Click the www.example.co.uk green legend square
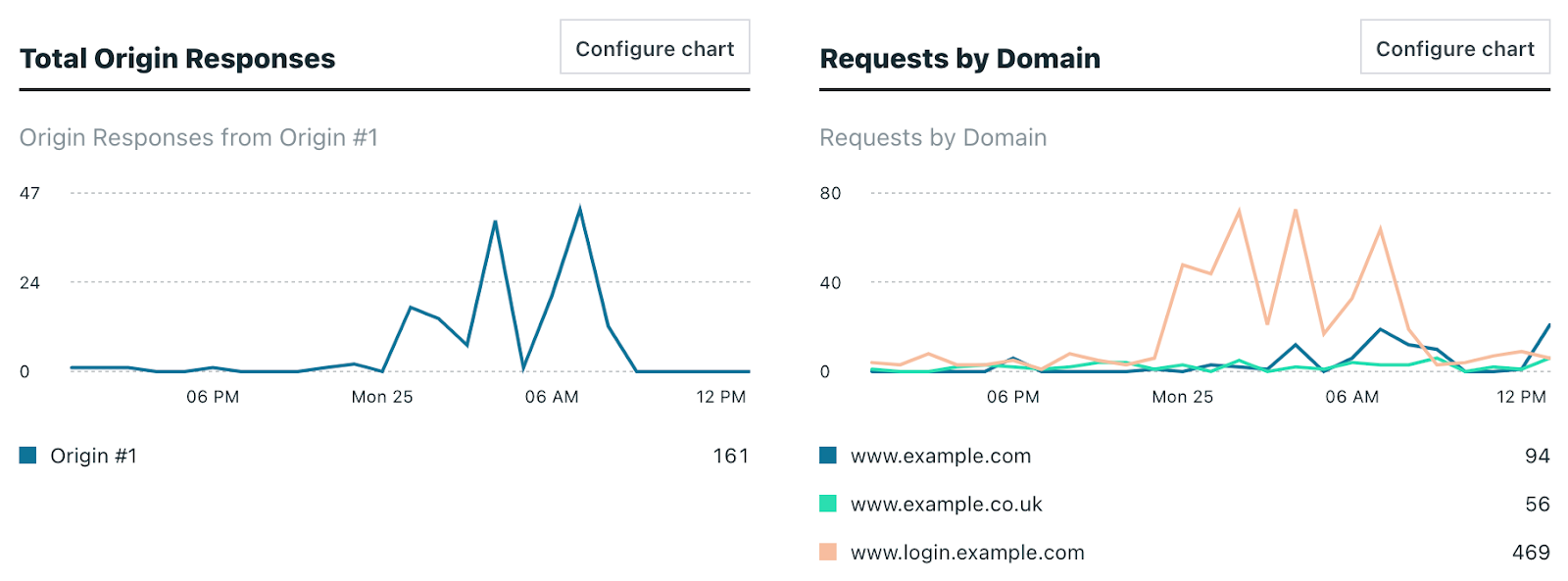Viewport: 1568px width, 581px height. pos(828,504)
